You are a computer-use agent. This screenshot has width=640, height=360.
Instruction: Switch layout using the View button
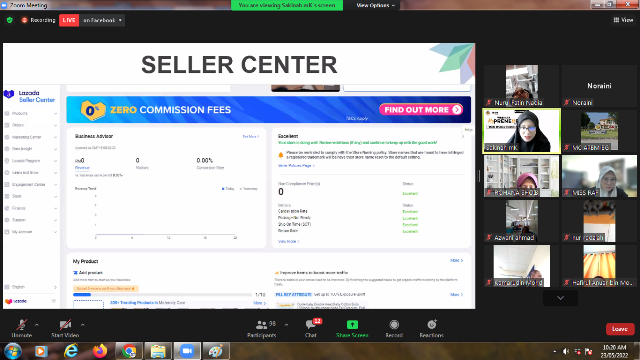(x=623, y=20)
